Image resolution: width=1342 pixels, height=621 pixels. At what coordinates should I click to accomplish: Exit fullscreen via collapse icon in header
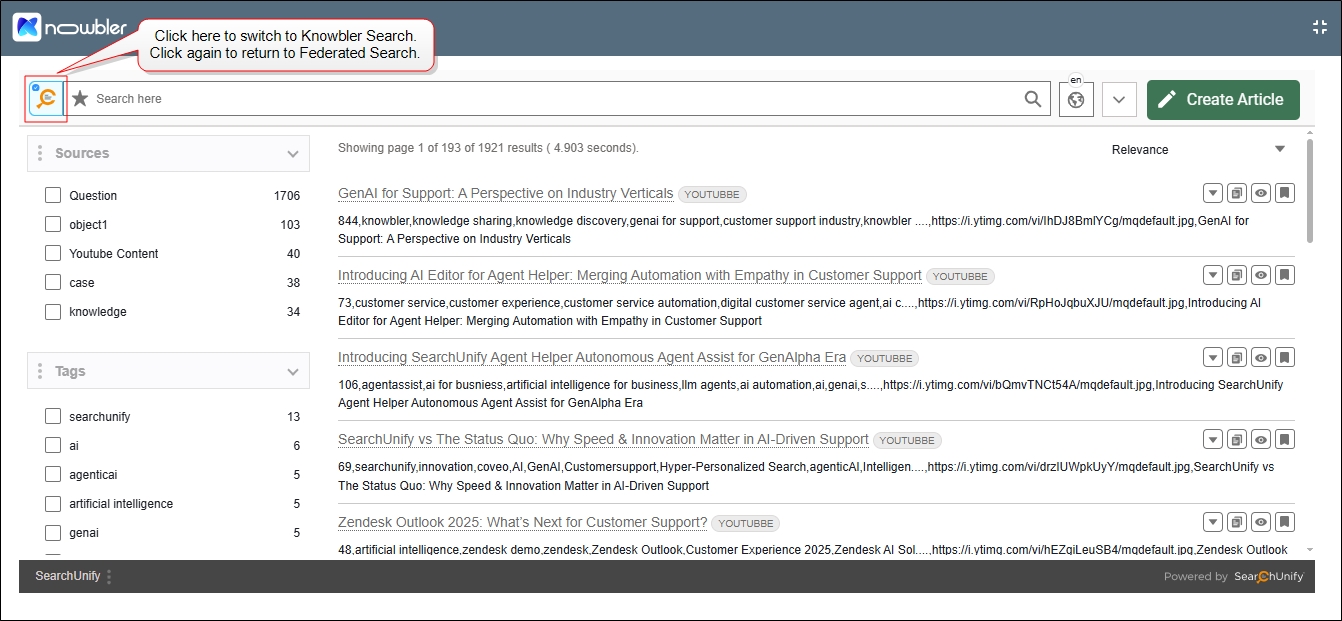tap(1320, 28)
